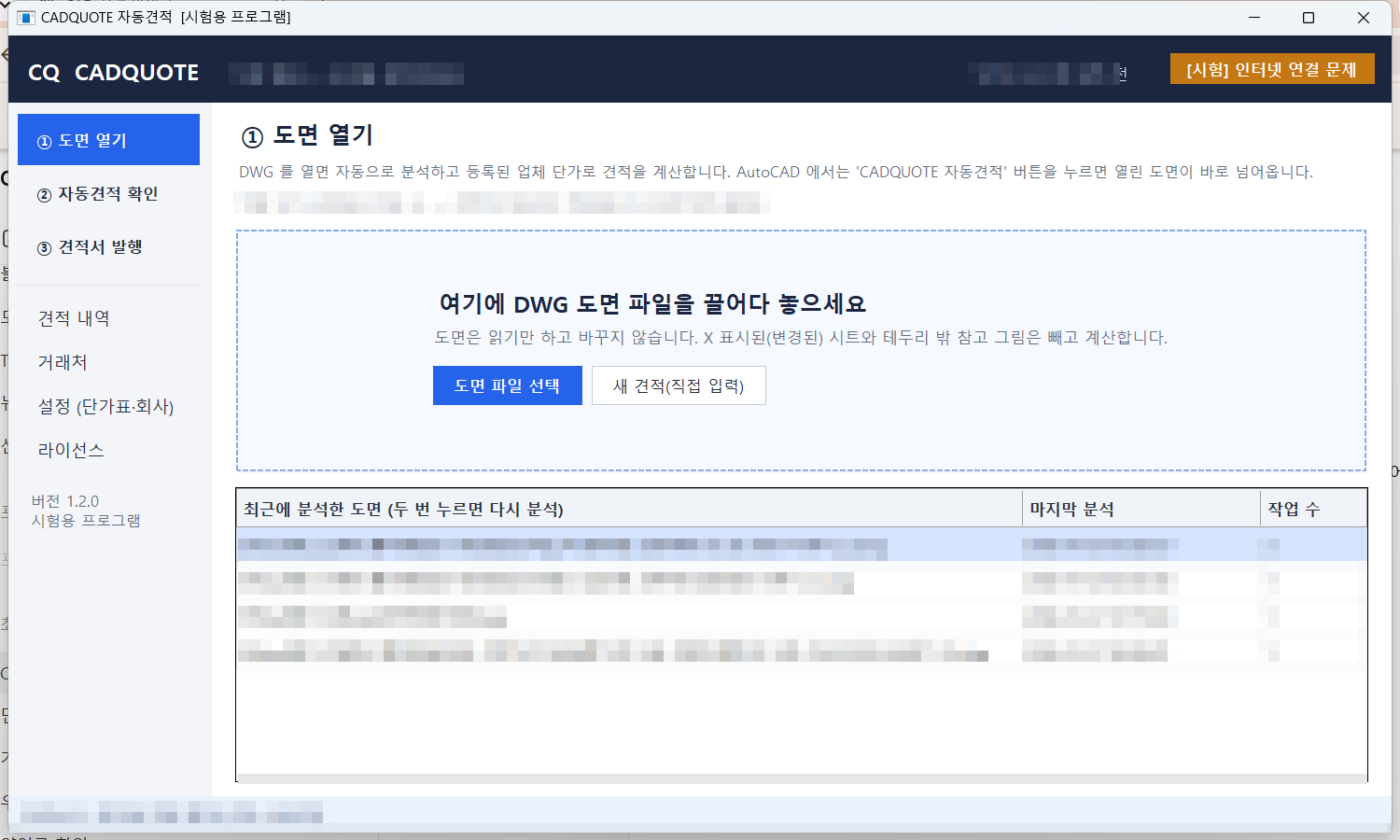Click the [시험] 인터넷 연결 문제 banner button
The width and height of the screenshot is (1400, 840).
click(x=1272, y=69)
